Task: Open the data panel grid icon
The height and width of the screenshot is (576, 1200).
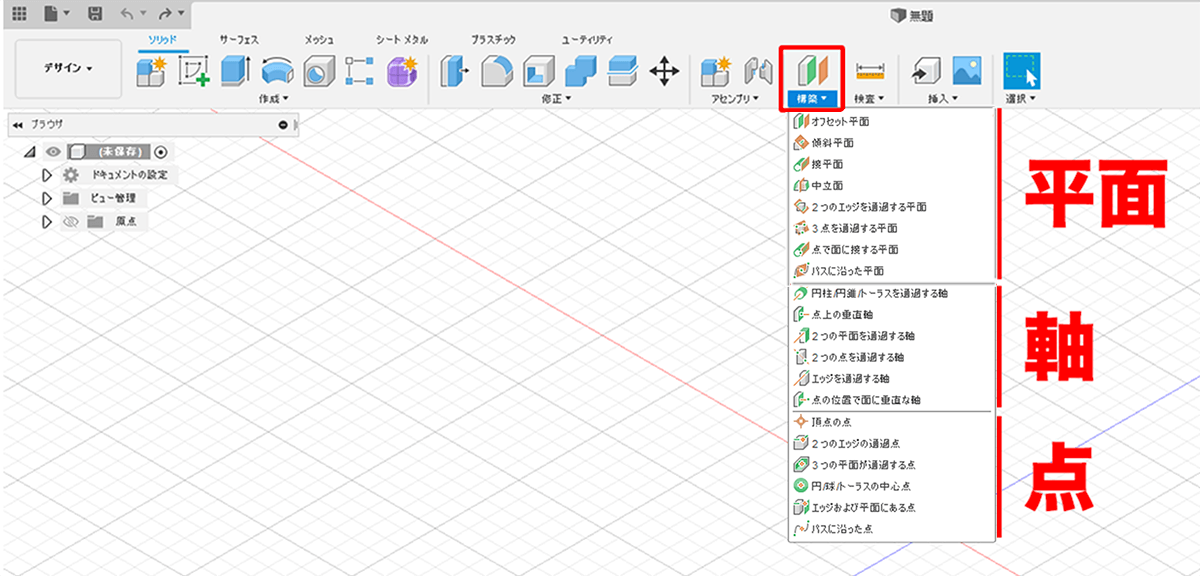Action: [19, 14]
